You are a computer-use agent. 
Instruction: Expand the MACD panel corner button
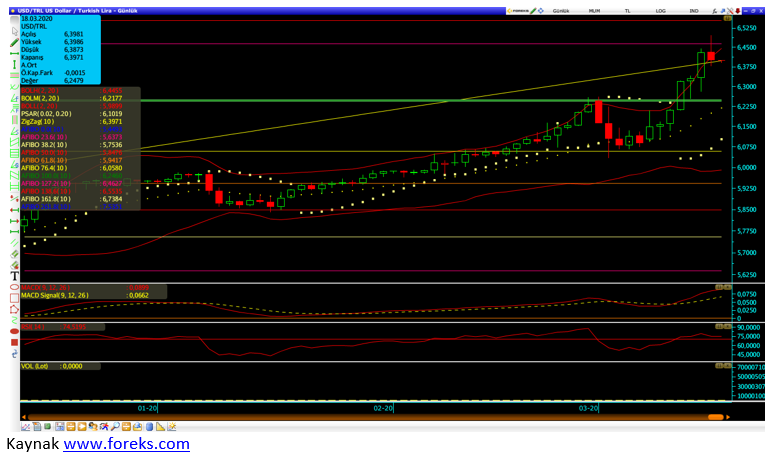(718, 287)
